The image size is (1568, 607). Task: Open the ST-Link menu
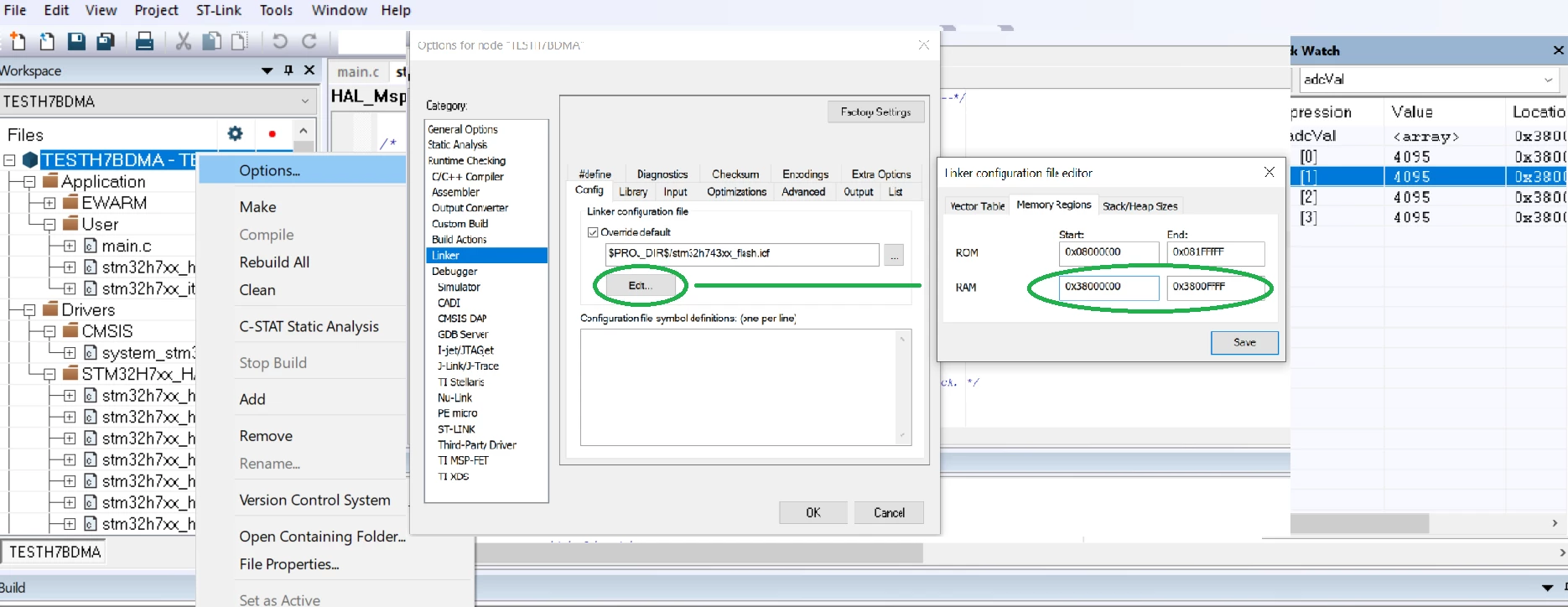[x=218, y=10]
